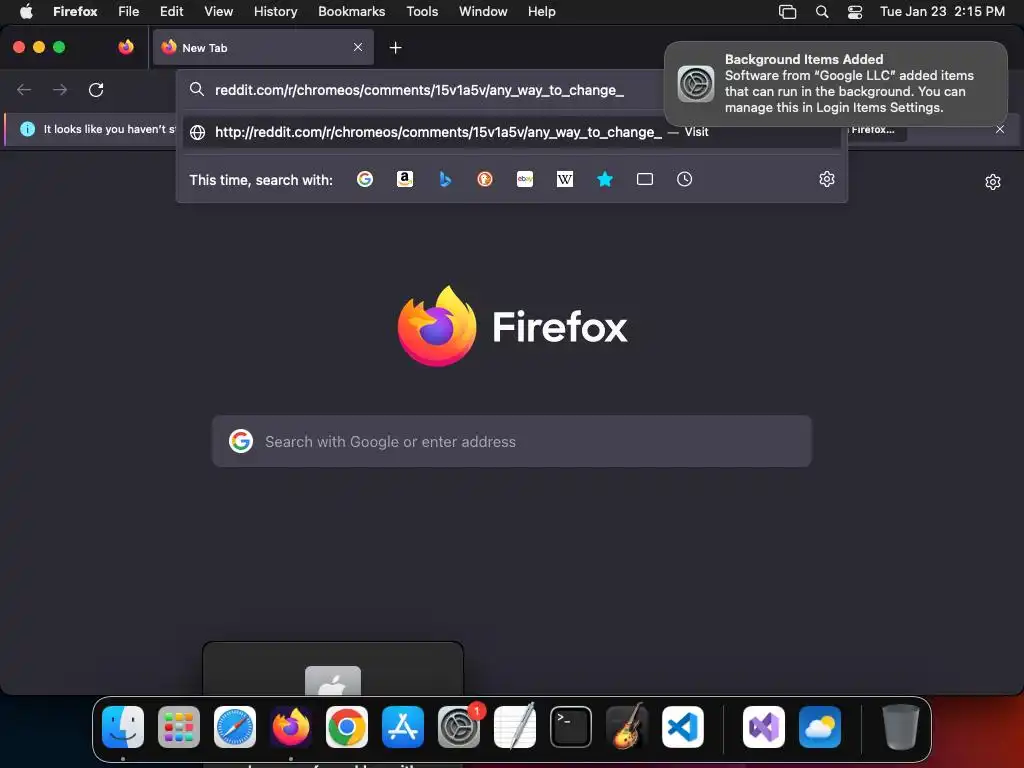Search this time with Bing icon
The height and width of the screenshot is (768, 1024).
click(x=445, y=179)
